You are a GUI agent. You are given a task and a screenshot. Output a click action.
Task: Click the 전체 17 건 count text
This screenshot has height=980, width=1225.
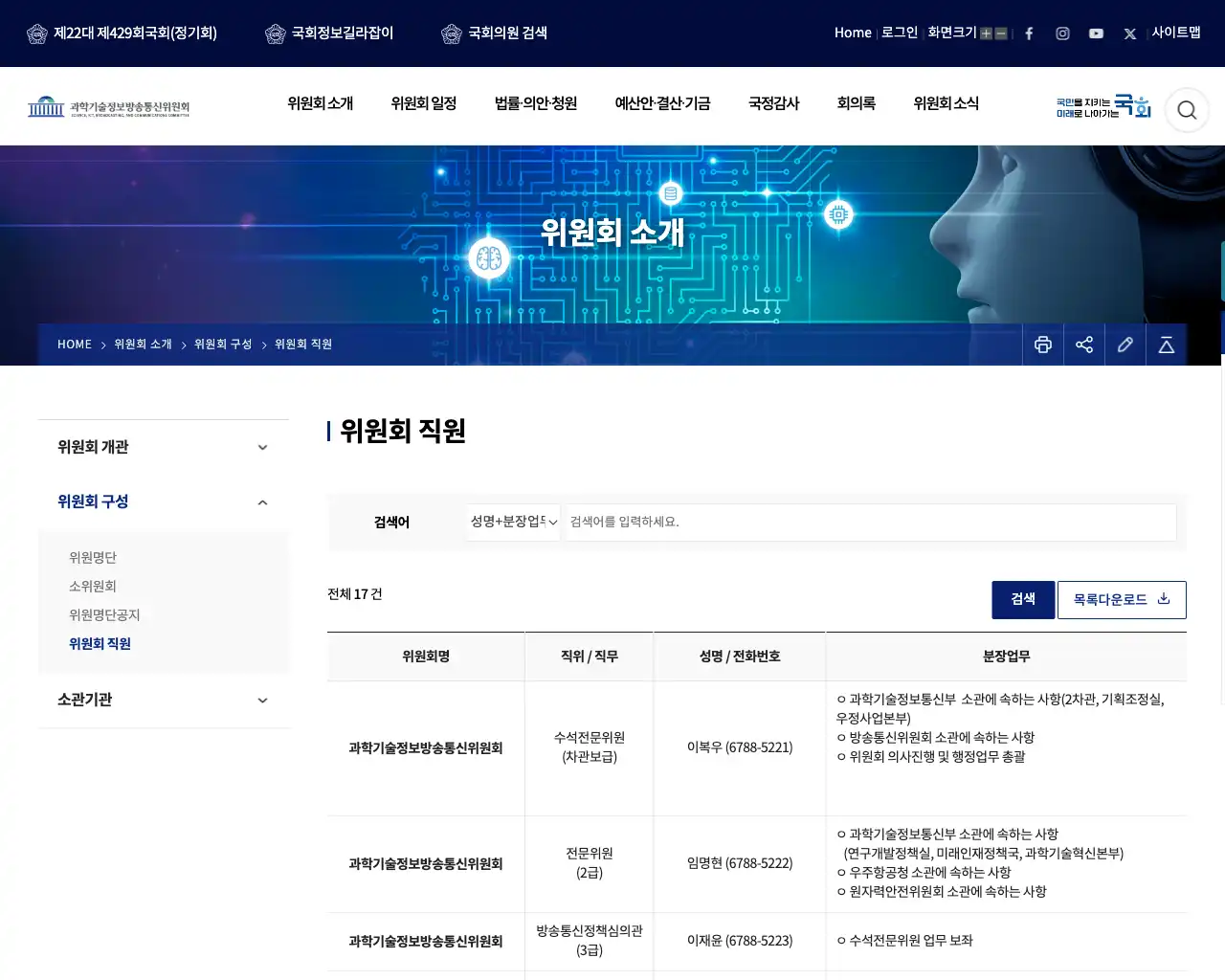click(x=355, y=594)
